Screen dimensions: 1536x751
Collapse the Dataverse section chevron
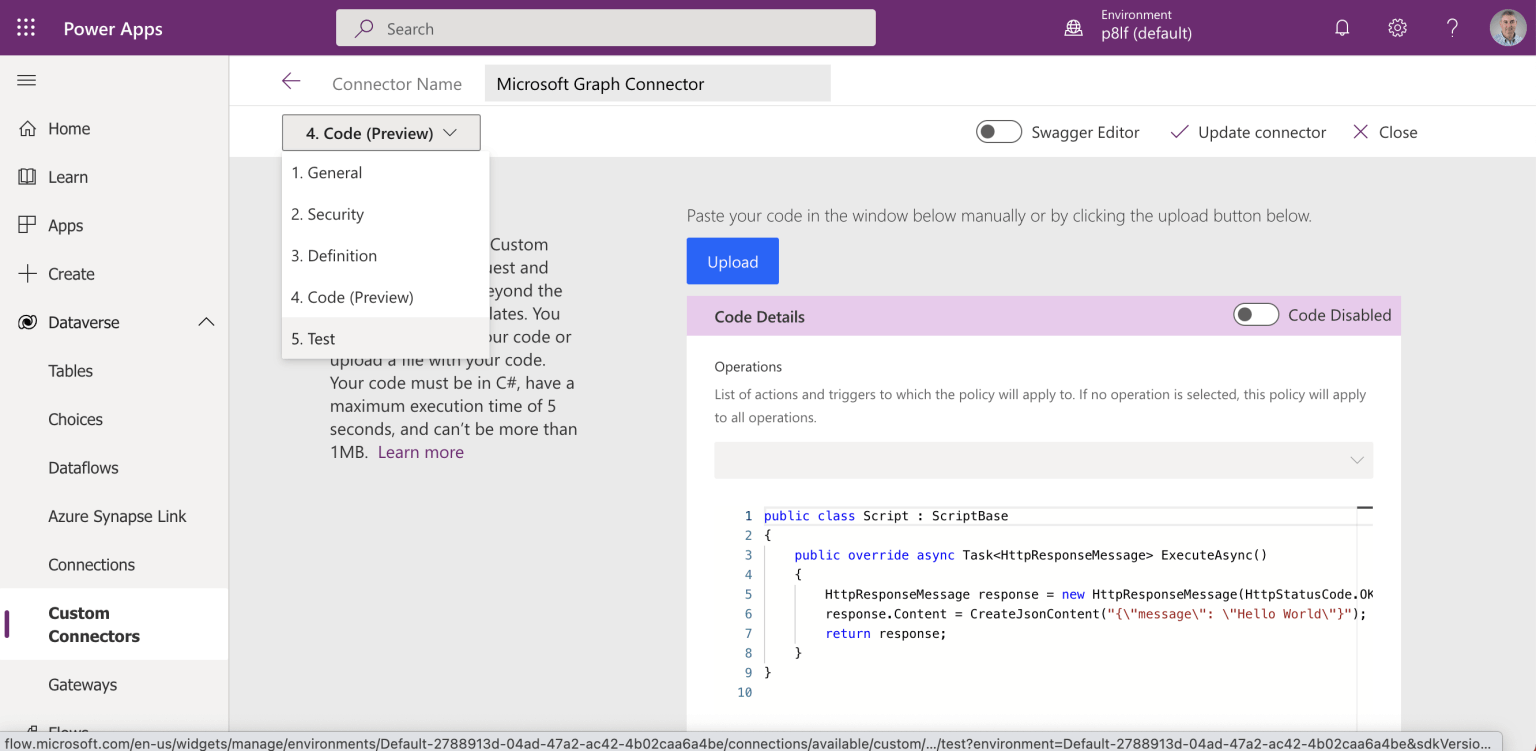pyautogui.click(x=206, y=322)
